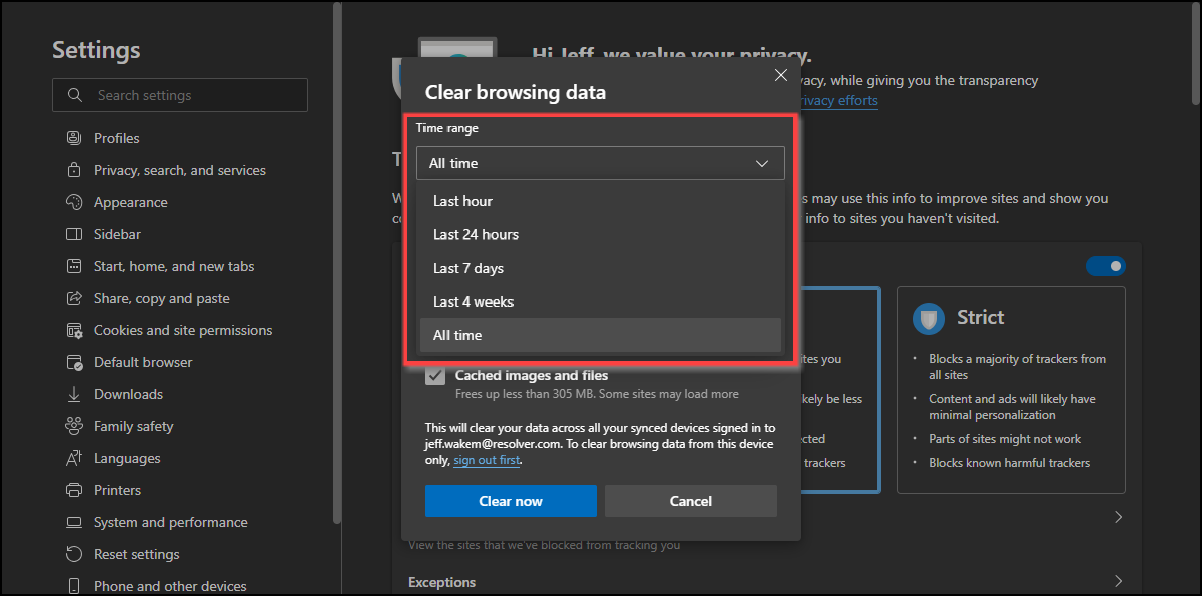This screenshot has width=1202, height=596.
Task: Choose Last 24 hours option
Action: [x=600, y=234]
